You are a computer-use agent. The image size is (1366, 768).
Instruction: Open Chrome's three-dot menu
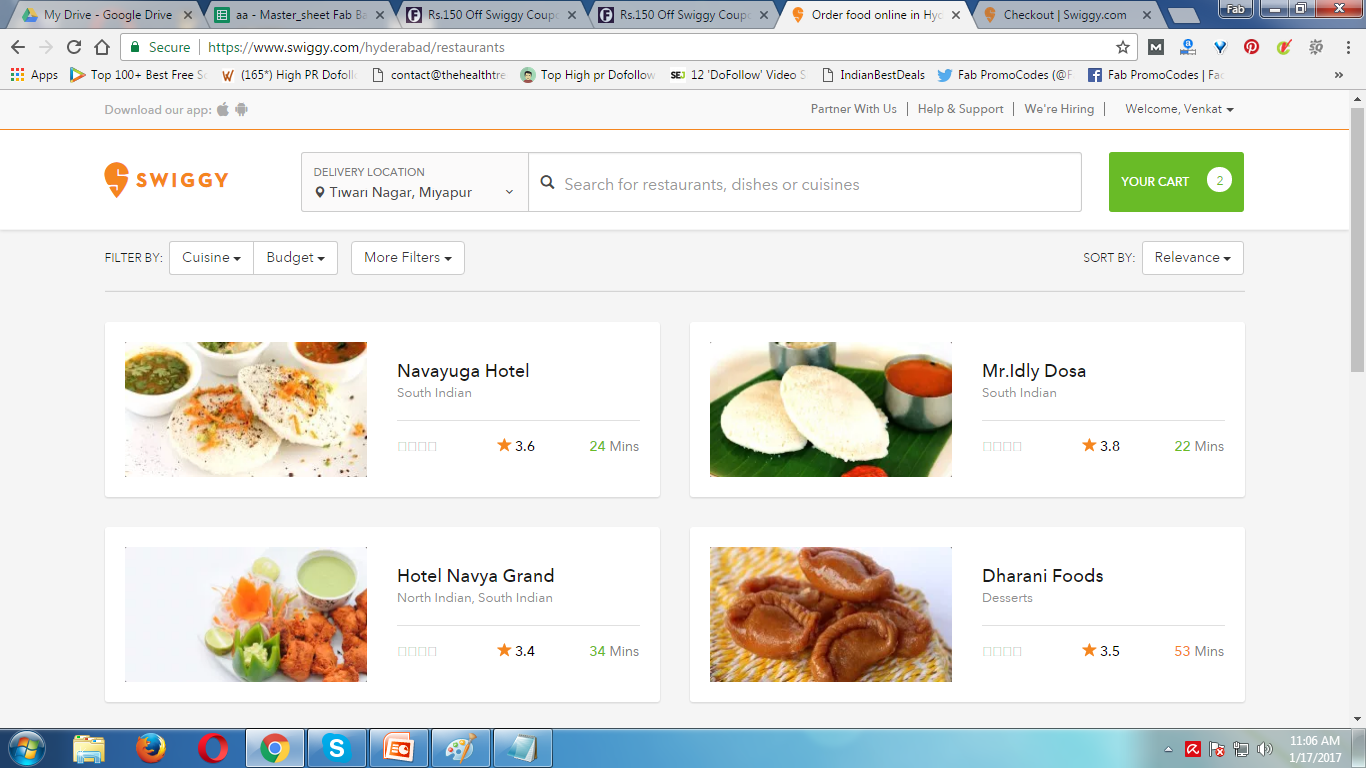pos(1347,47)
